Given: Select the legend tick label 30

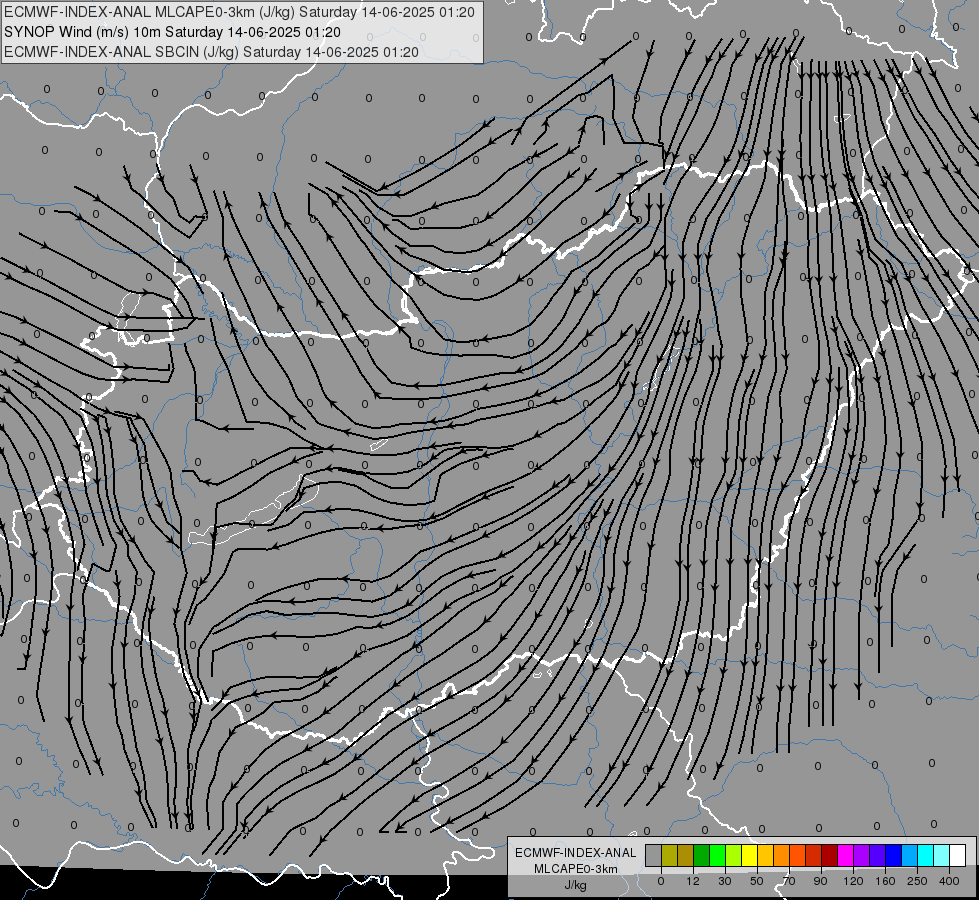Looking at the screenshot, I should tap(725, 881).
